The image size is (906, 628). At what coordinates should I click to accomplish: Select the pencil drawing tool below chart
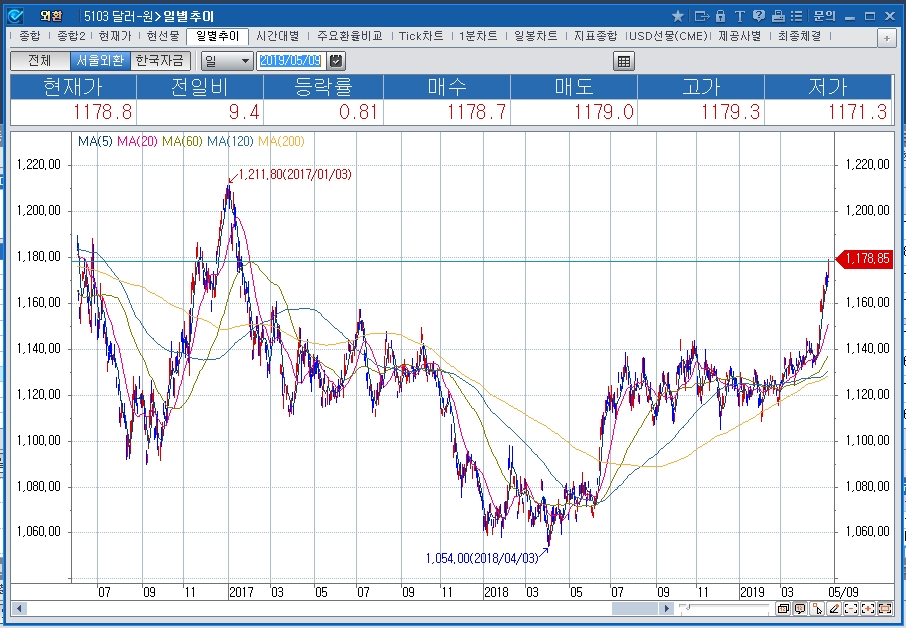[x=834, y=608]
